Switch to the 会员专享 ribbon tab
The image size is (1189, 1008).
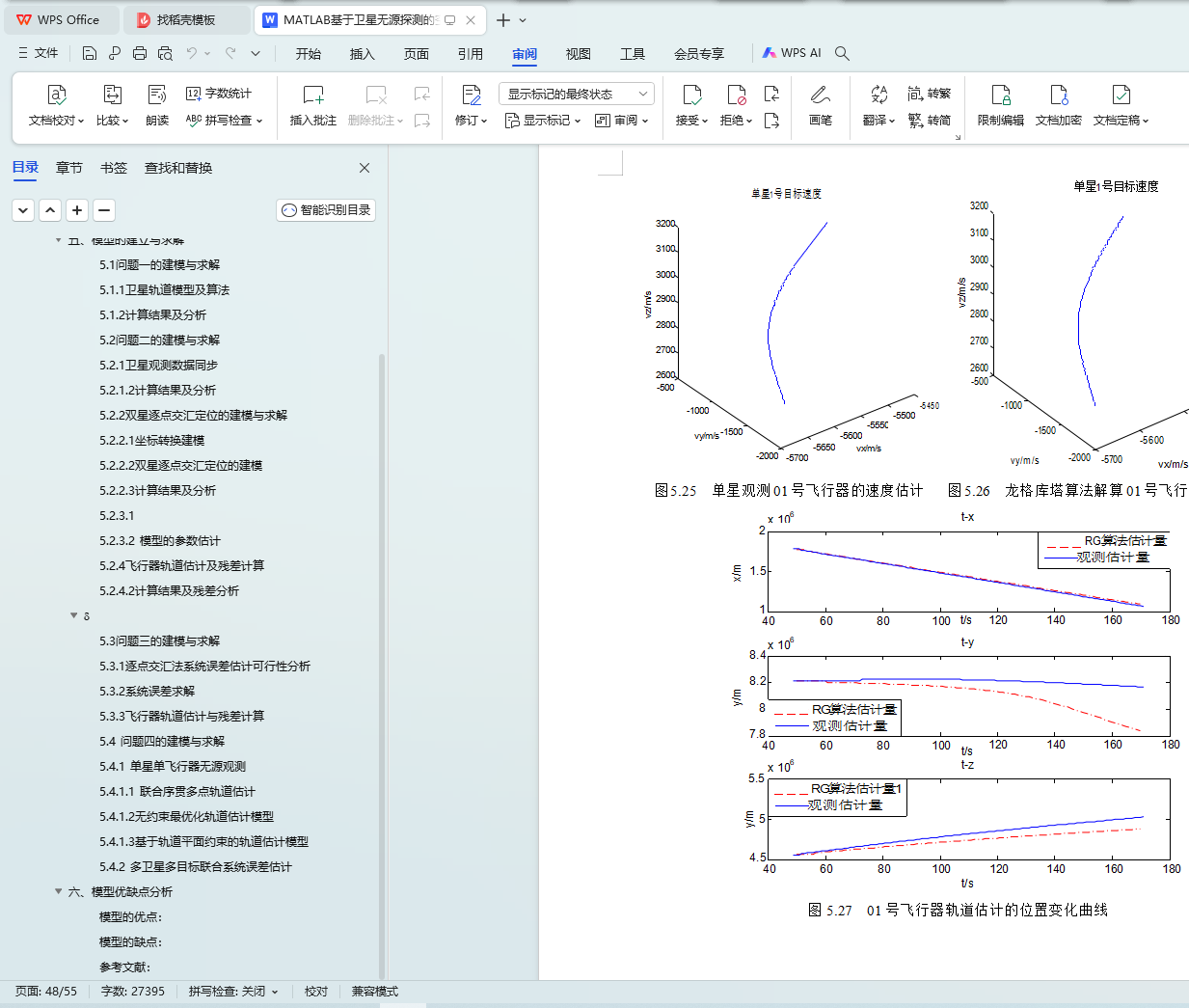(699, 54)
